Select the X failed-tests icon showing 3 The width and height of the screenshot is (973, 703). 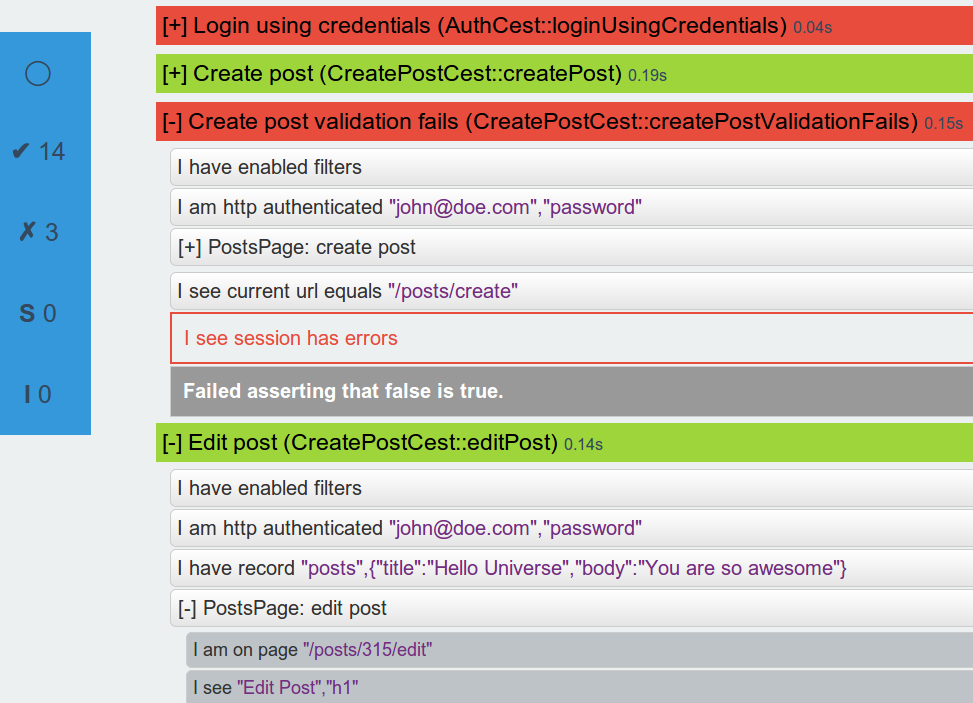tap(36, 232)
